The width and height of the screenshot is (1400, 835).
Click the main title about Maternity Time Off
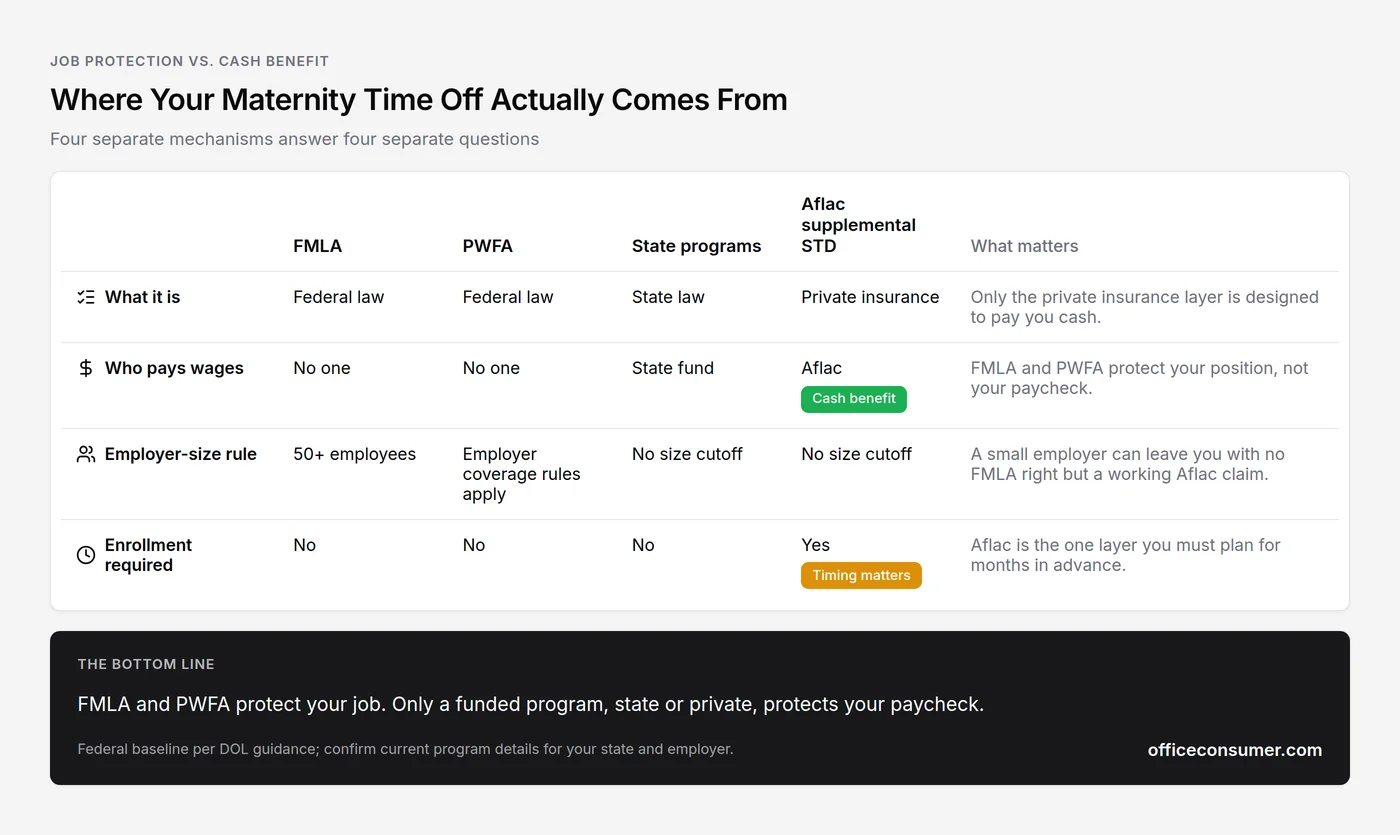419,100
